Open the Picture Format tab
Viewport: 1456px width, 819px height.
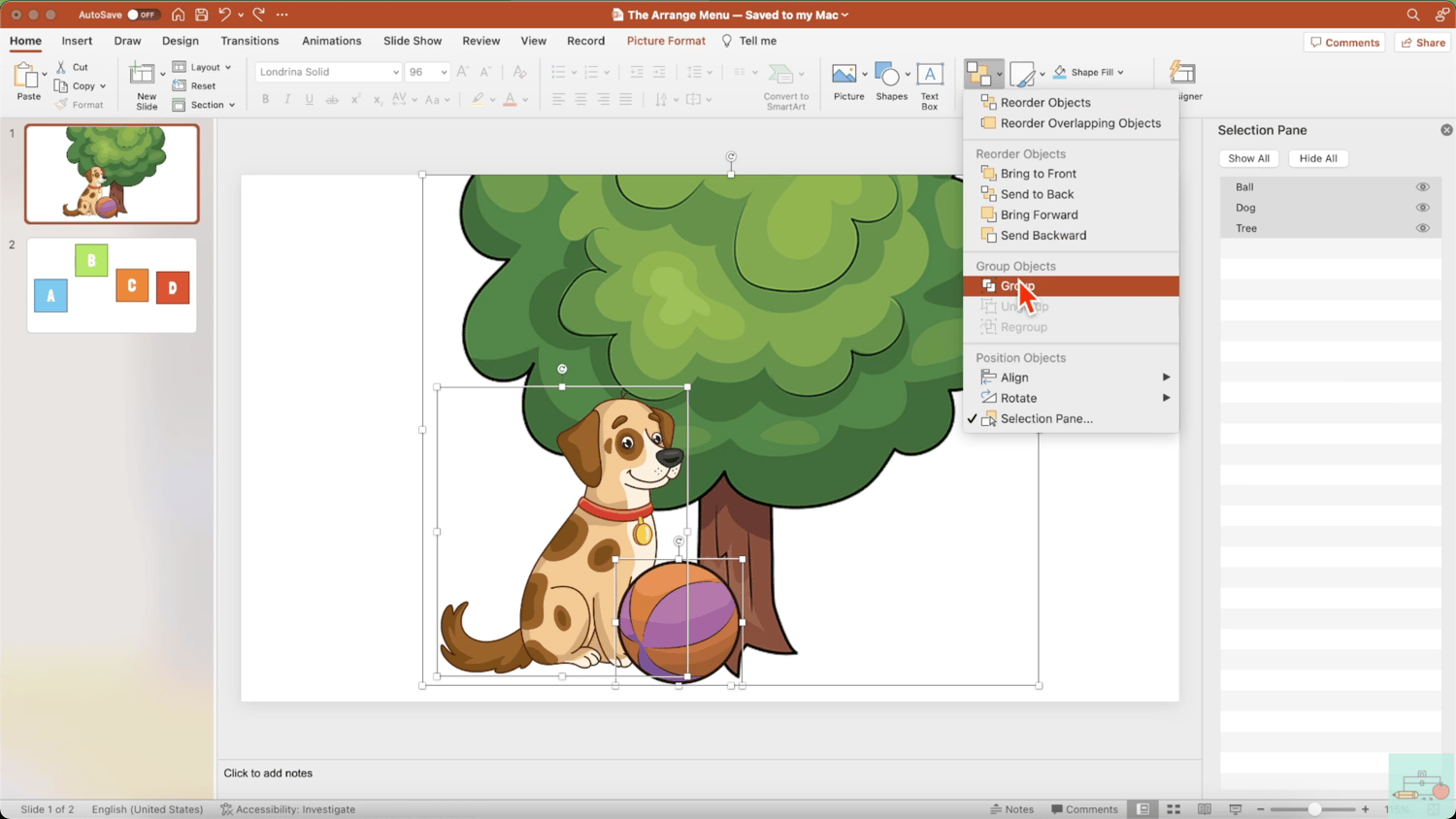coord(666,41)
